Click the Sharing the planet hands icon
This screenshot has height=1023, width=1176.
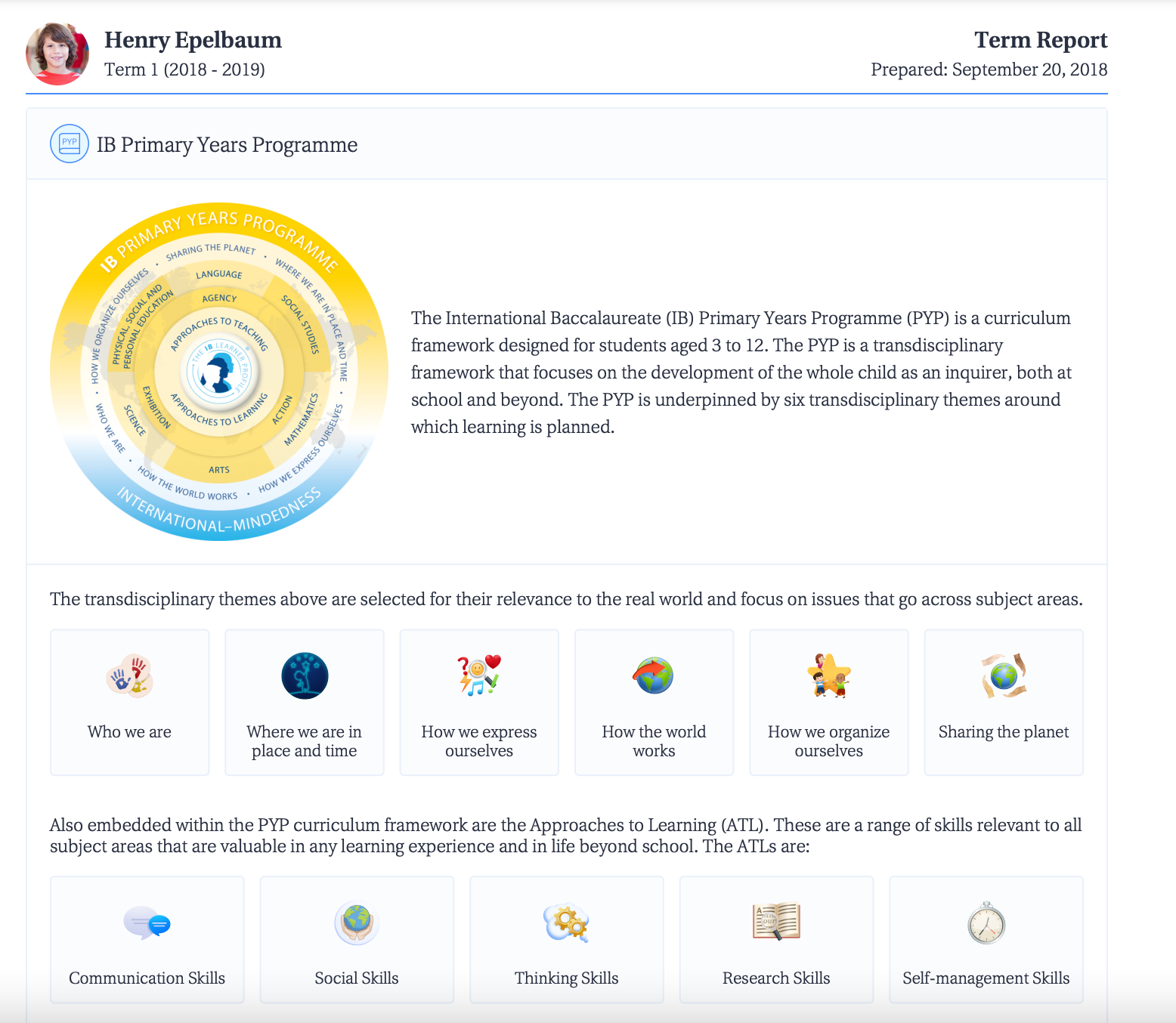coord(1004,675)
